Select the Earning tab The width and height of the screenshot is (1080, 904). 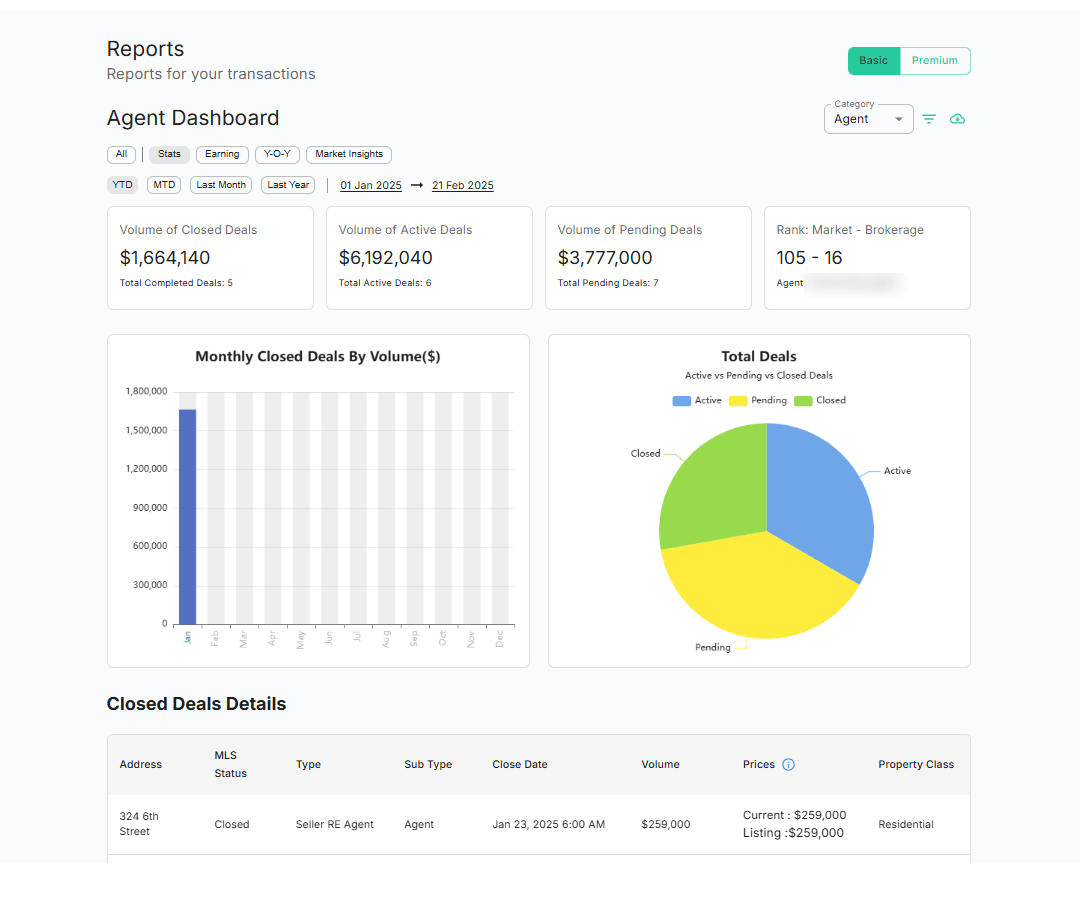coord(222,154)
